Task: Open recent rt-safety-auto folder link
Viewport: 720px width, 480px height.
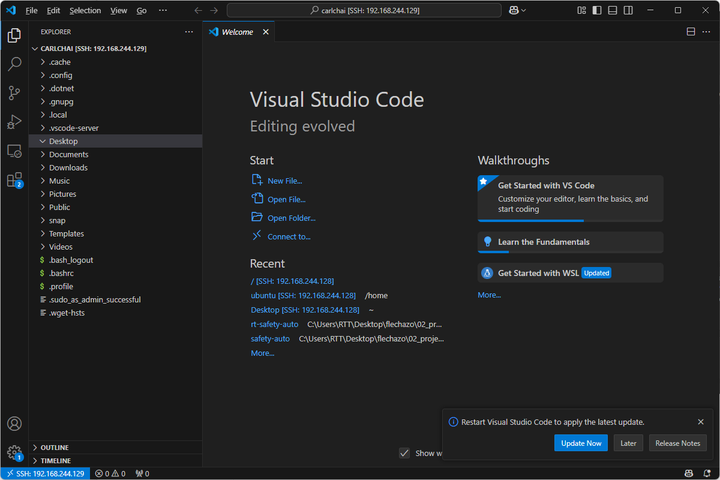Action: [x=274, y=324]
